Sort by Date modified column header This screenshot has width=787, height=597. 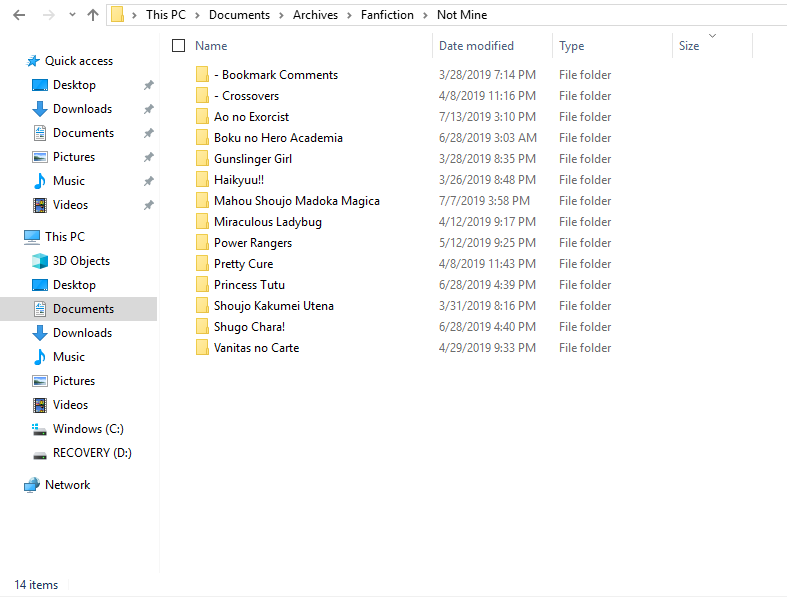coord(476,46)
